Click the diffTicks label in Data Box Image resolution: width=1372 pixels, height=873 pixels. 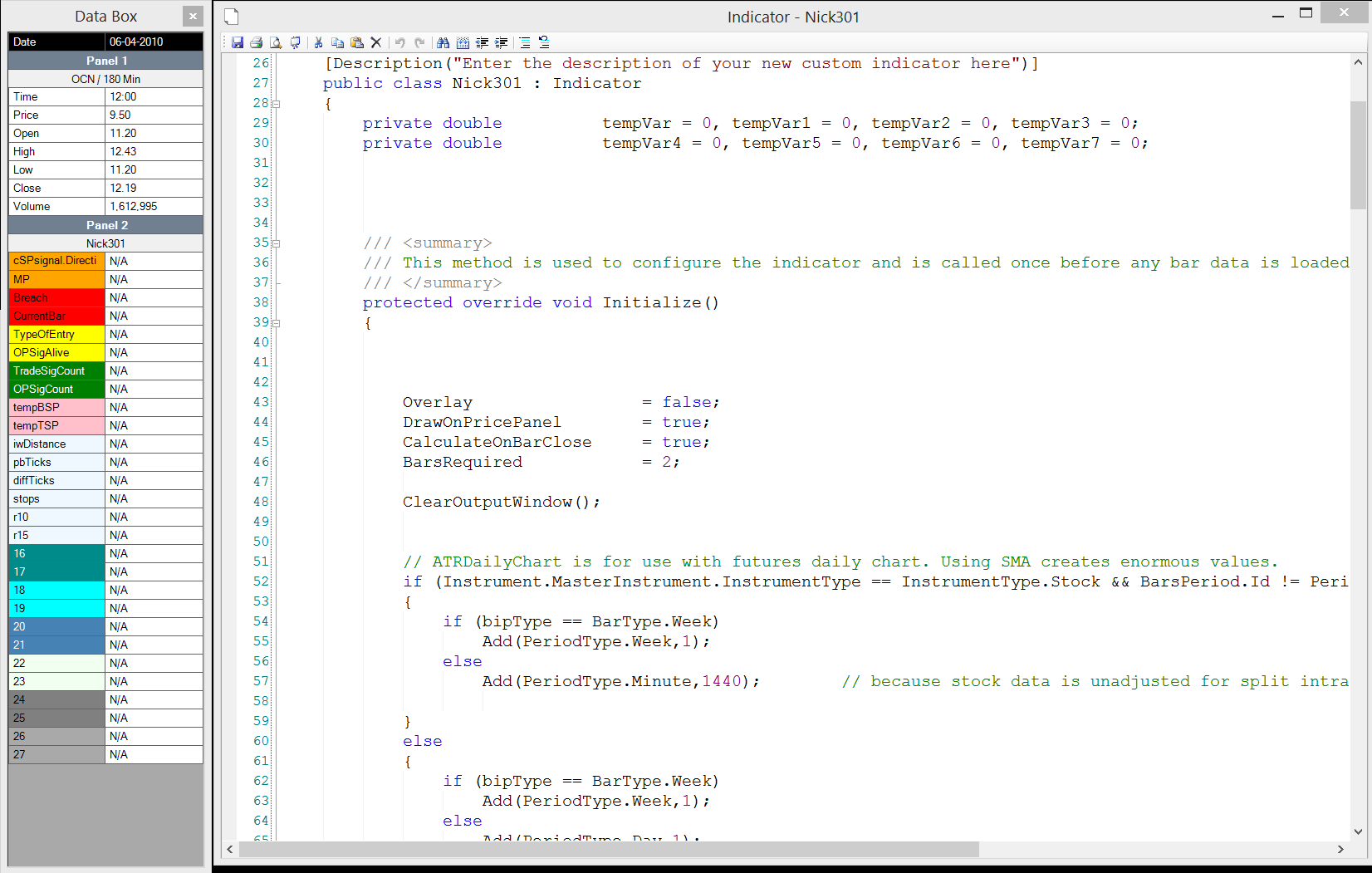click(x=56, y=480)
